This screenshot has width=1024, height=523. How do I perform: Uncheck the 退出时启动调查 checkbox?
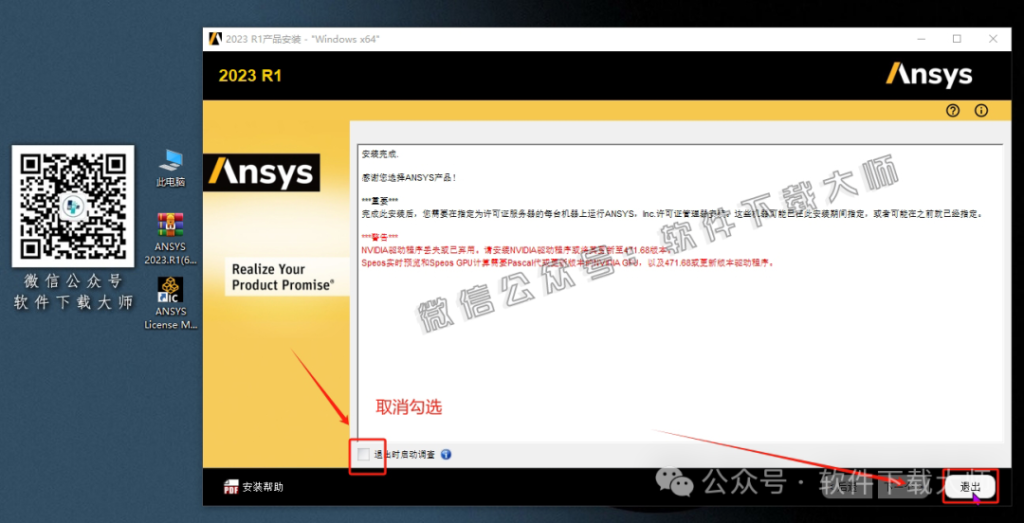(364, 454)
